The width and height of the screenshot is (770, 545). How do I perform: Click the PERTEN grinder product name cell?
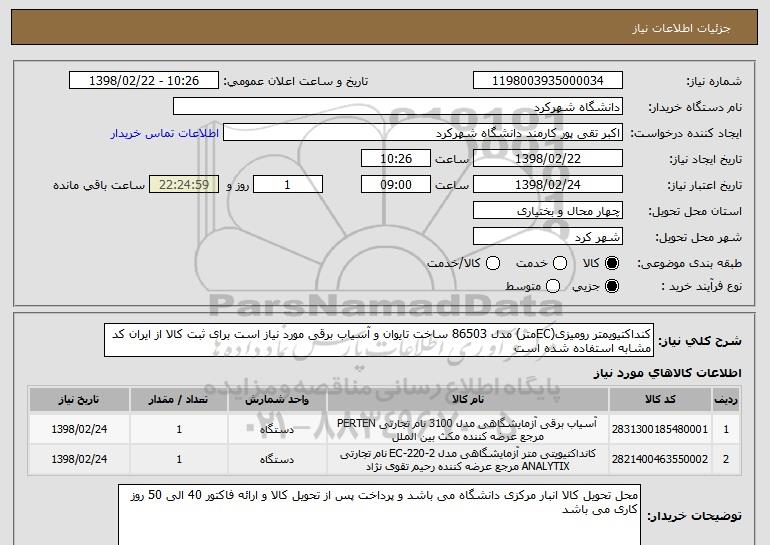(x=468, y=430)
